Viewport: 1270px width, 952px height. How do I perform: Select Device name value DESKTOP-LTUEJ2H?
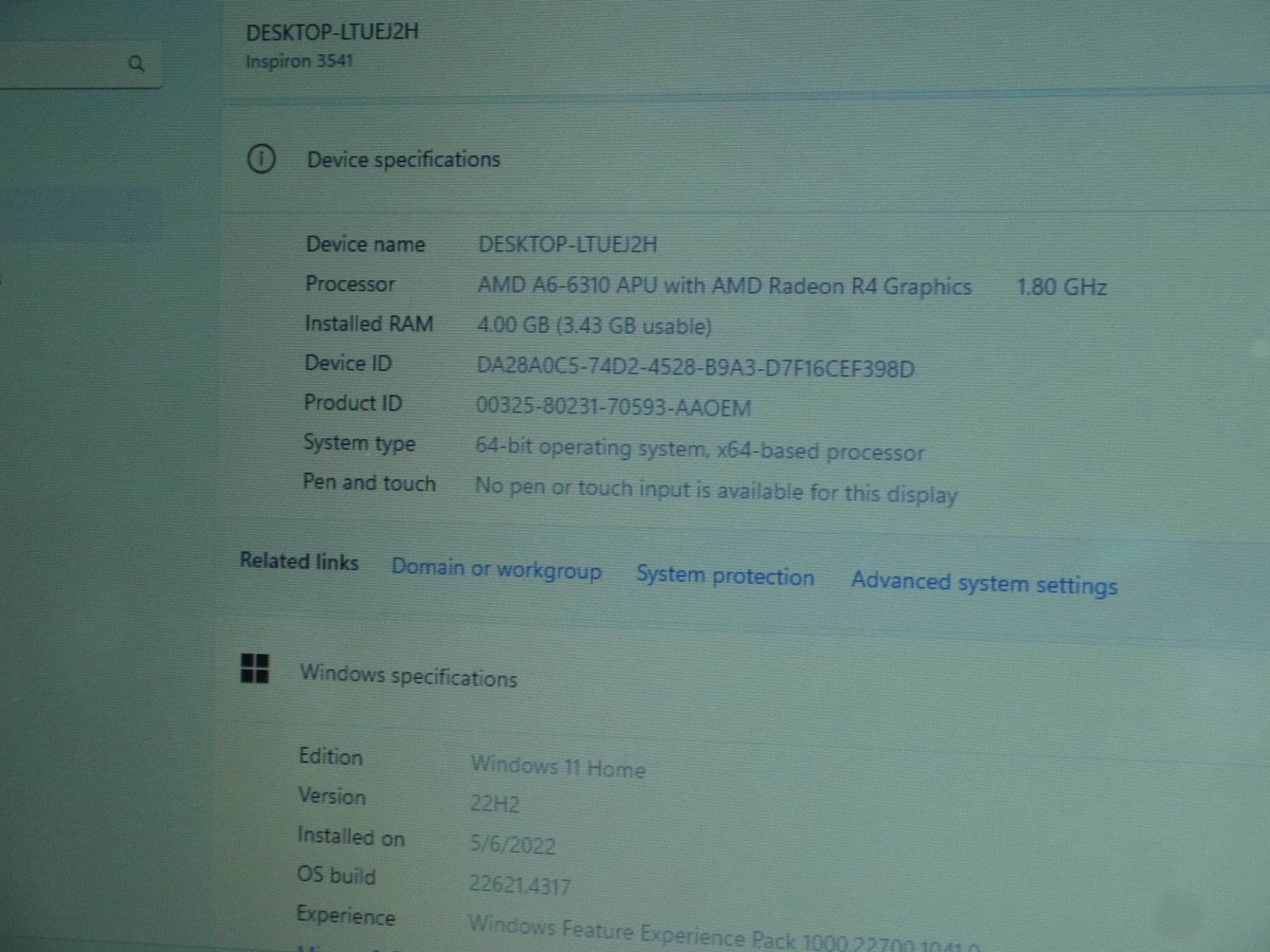pyautogui.click(x=568, y=244)
